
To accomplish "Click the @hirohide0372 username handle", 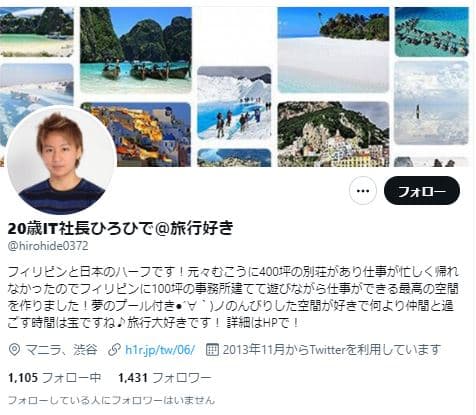I will click(48, 246).
